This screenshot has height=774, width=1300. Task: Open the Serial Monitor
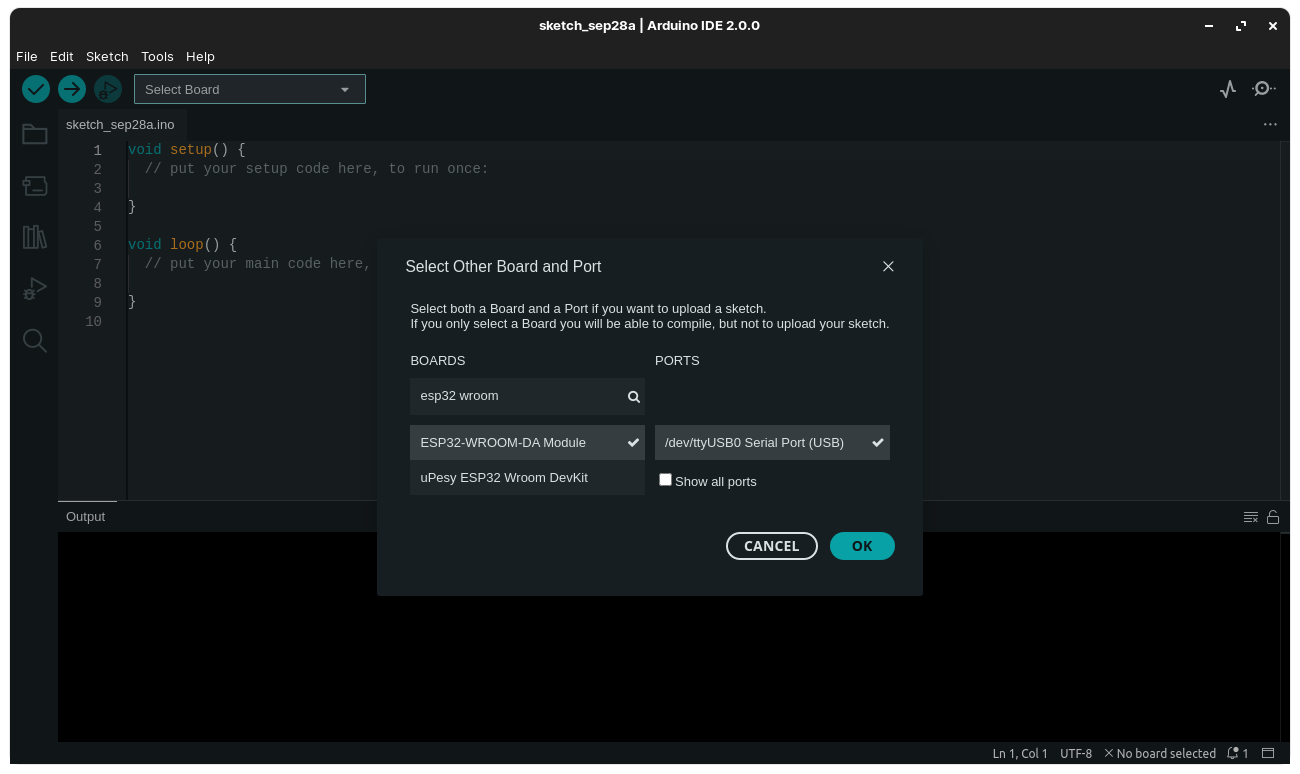pyautogui.click(x=1263, y=89)
